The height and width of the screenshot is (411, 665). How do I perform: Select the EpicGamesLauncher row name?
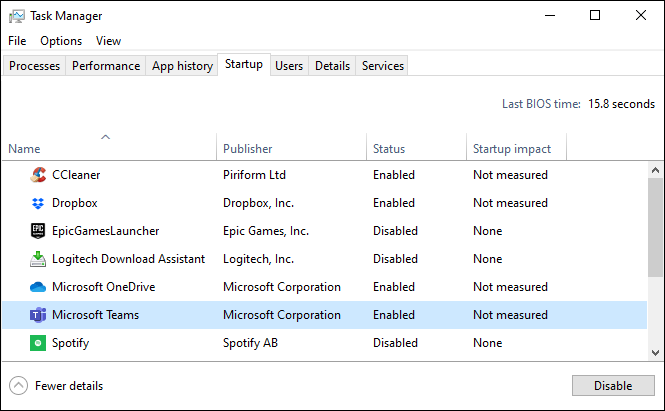point(106,231)
